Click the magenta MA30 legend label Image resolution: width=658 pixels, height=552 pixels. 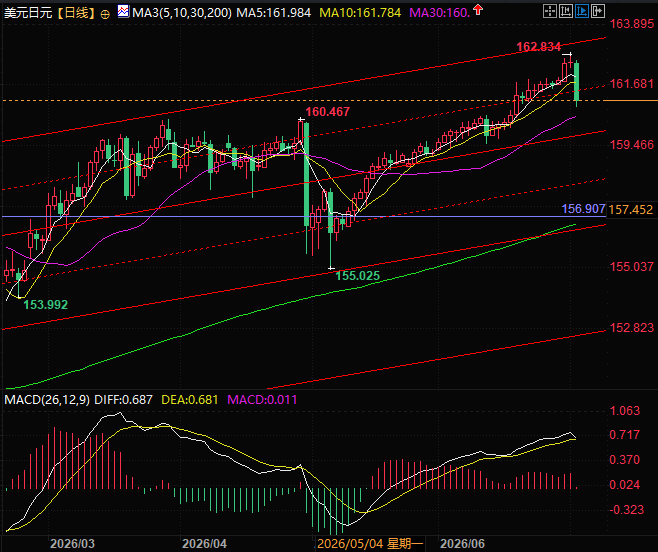point(439,13)
